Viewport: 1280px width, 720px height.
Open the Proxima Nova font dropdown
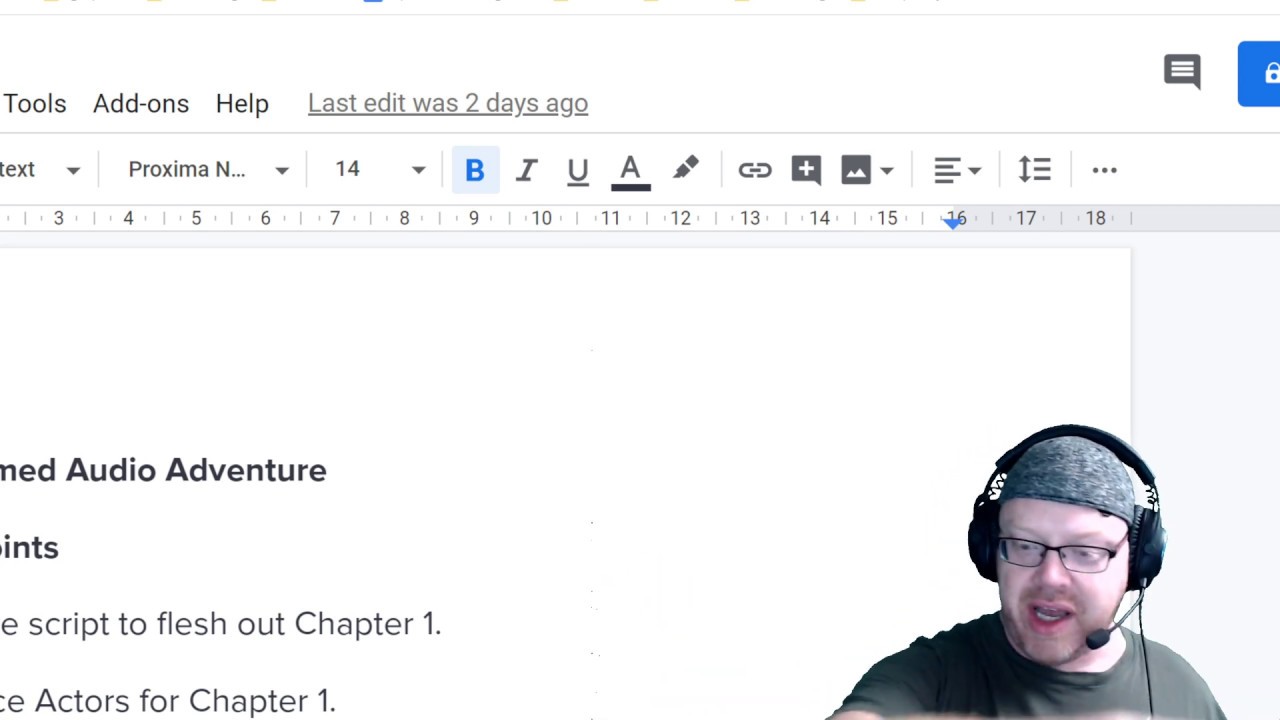[x=208, y=170]
